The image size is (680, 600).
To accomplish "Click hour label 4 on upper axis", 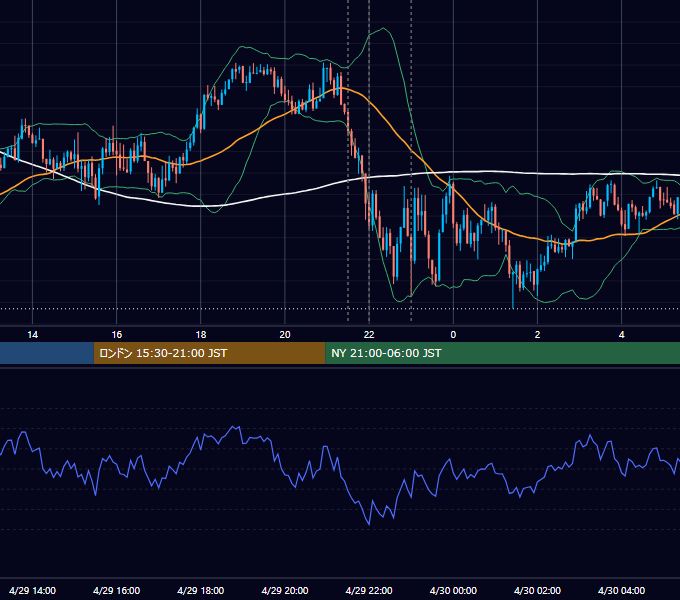I will 621,335.
